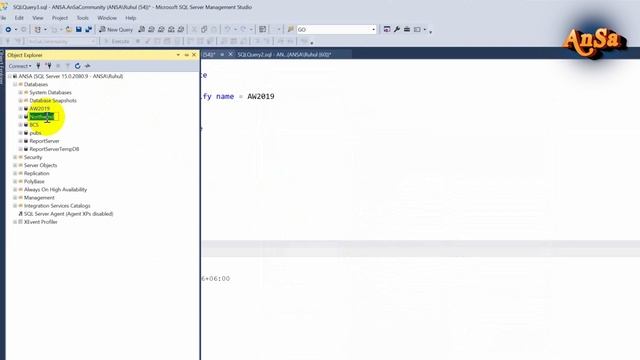This screenshot has width=640, height=360.
Task: Open the Tools menu
Action: [x=82, y=18]
